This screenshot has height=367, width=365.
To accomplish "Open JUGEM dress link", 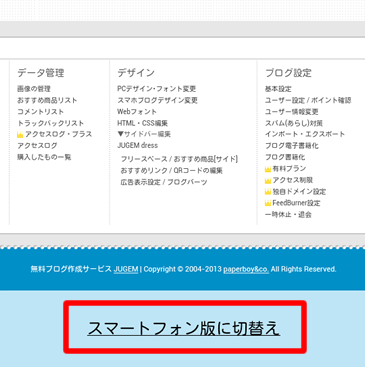I will (x=137, y=146).
